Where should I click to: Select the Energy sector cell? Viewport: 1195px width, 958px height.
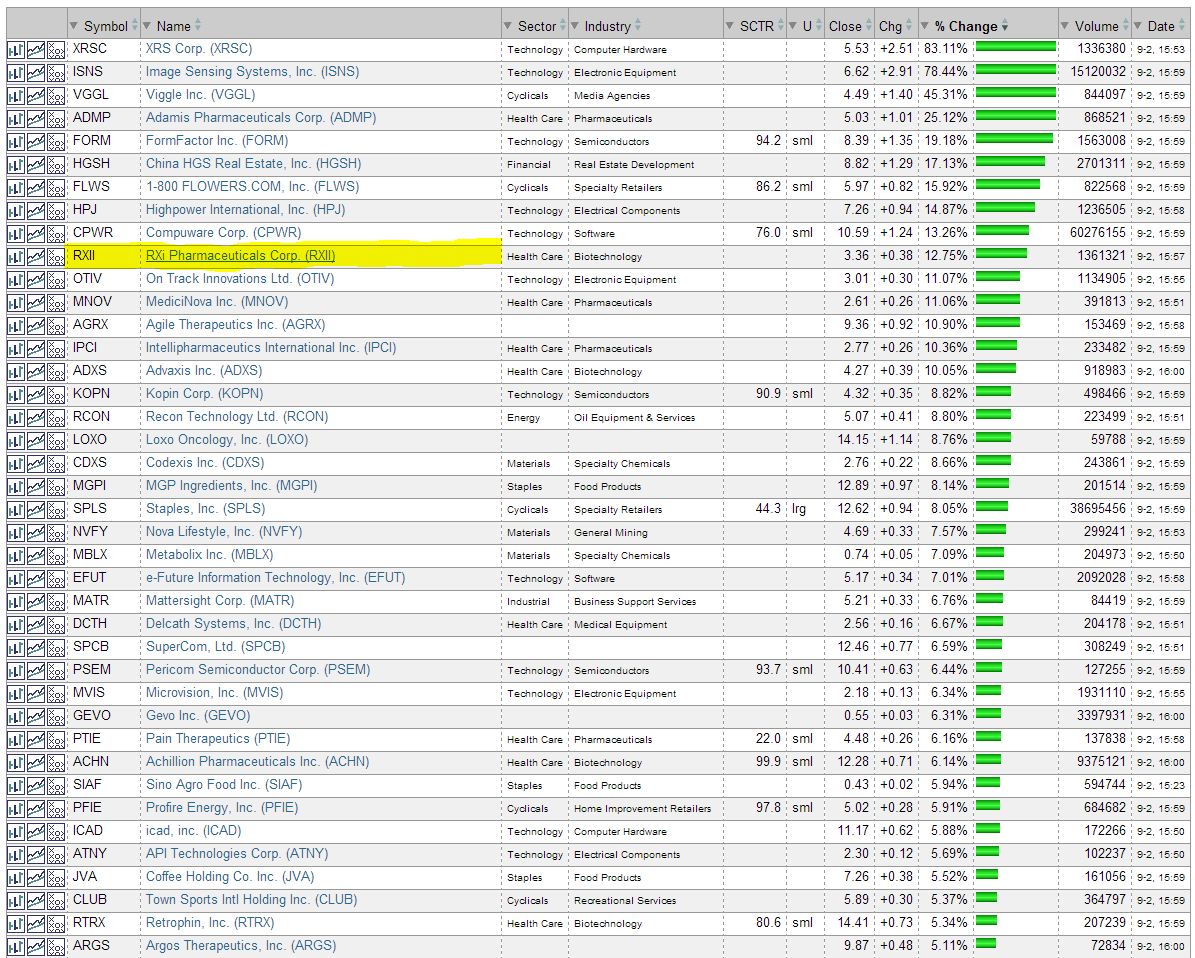pyautogui.click(x=524, y=418)
